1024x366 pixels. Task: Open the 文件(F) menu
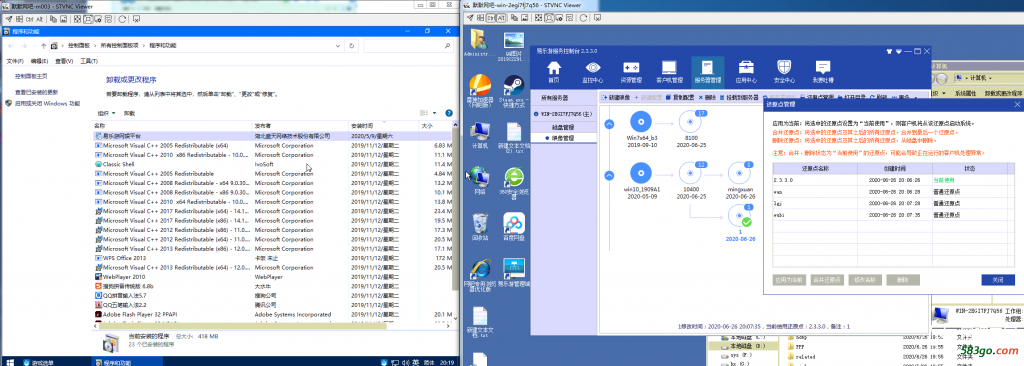[15, 61]
